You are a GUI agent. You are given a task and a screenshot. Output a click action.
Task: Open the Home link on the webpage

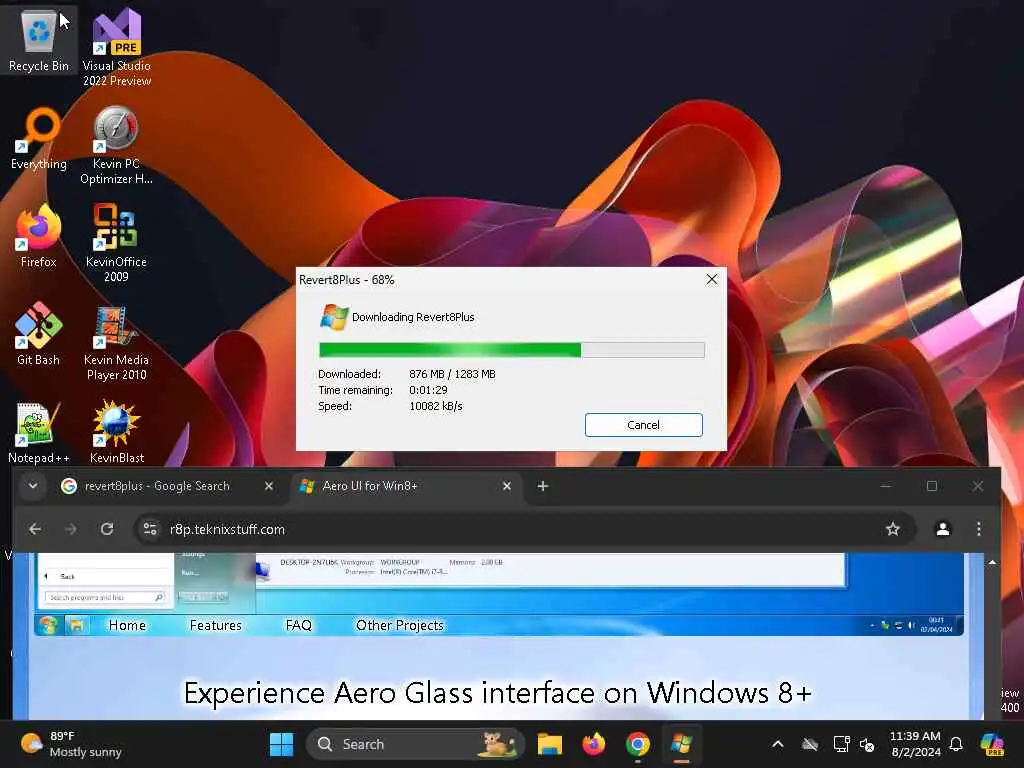click(127, 626)
